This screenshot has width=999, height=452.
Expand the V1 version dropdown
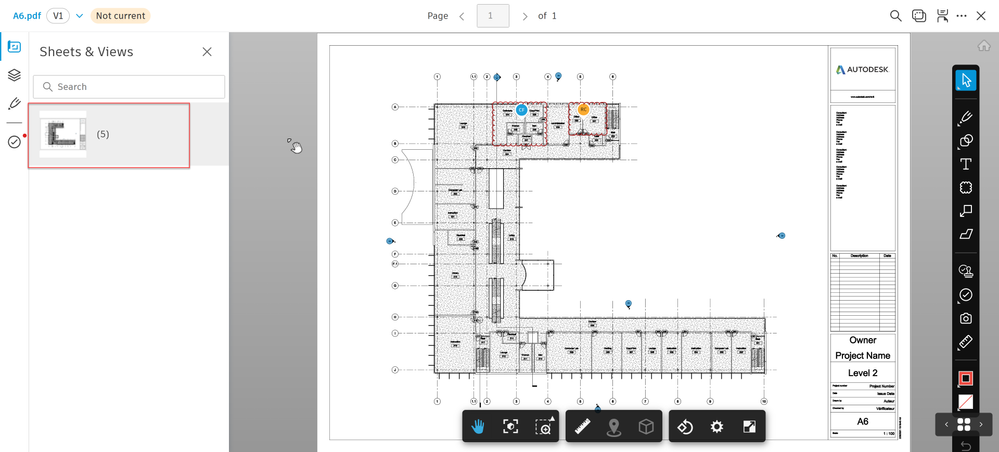[x=80, y=15]
